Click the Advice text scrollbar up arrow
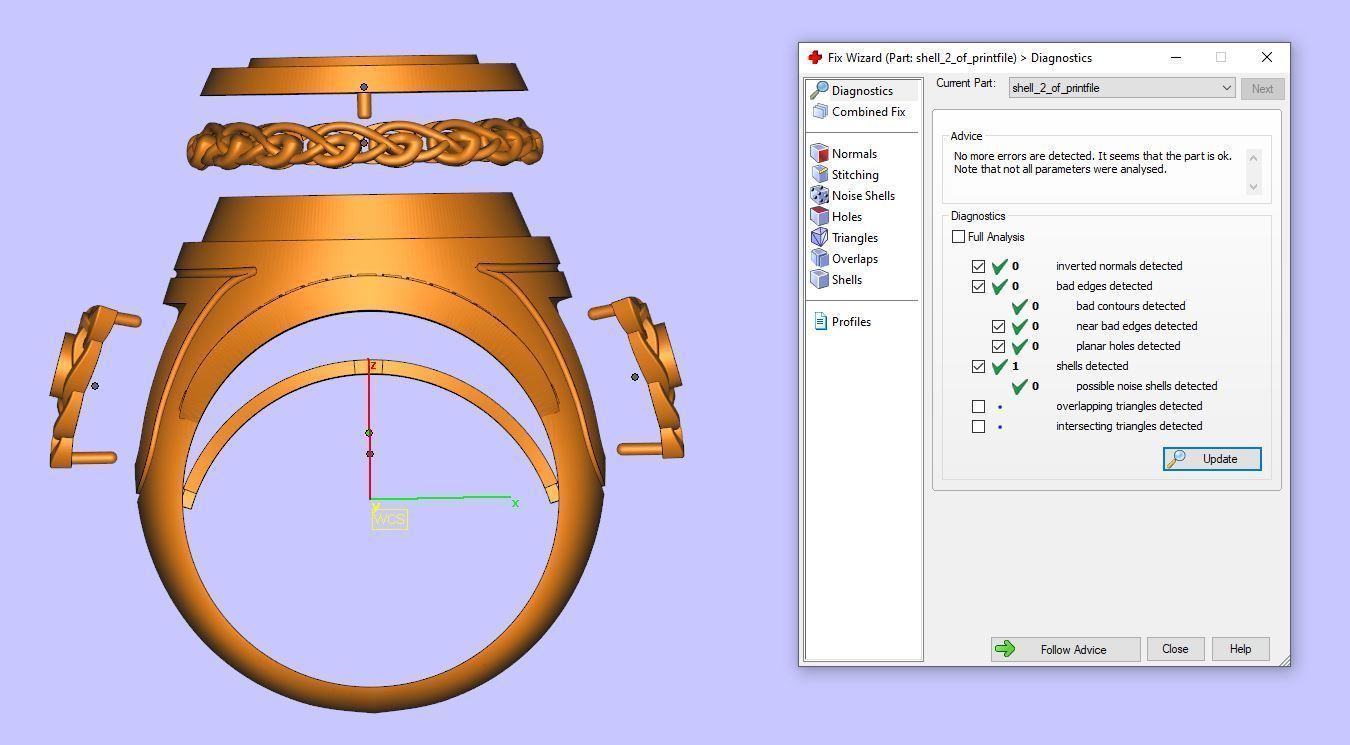This screenshot has width=1350, height=745. click(1254, 157)
